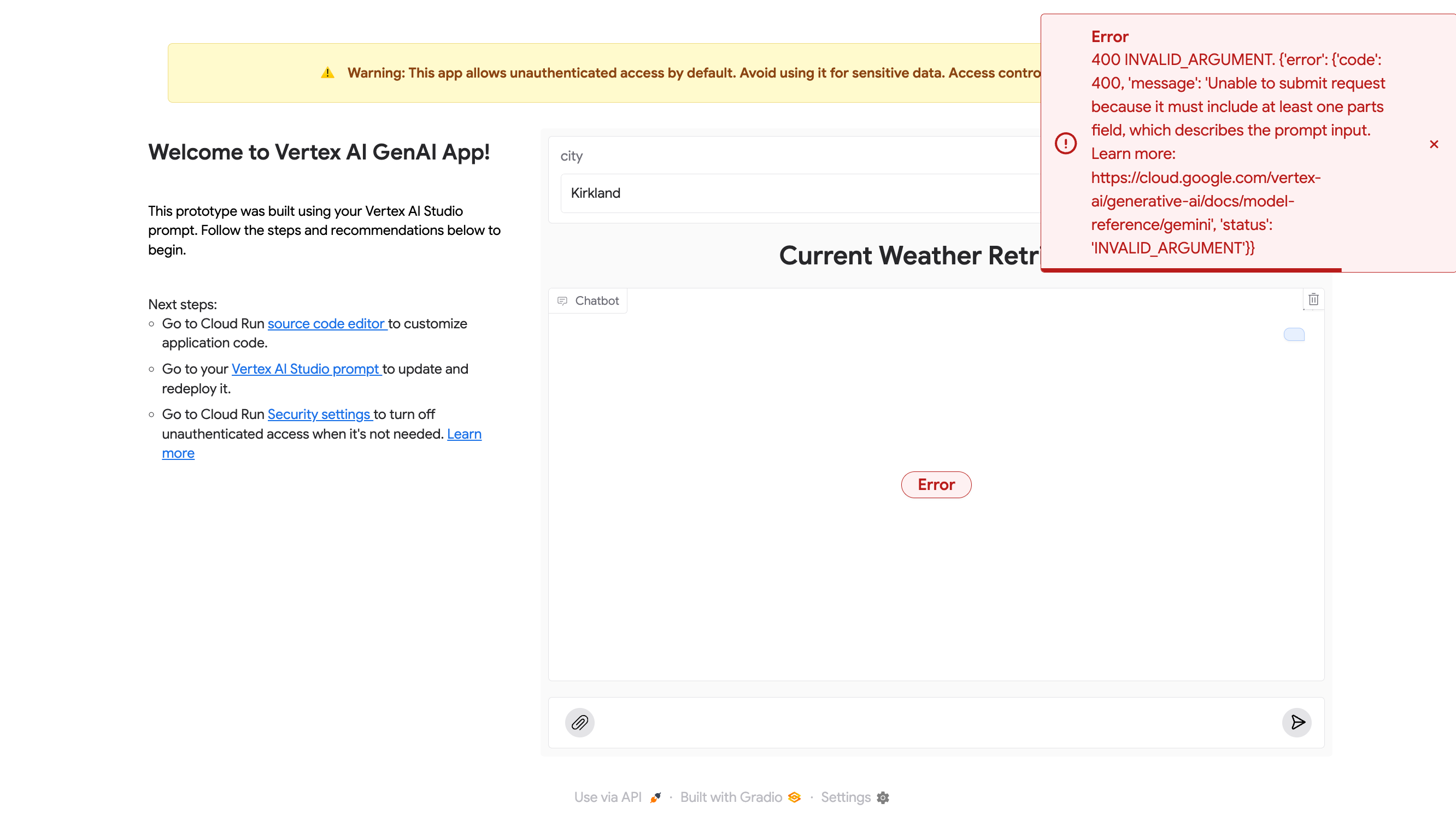Screen dimensions: 1456x815
Task: Click the Chatbot label icon
Action: point(562,300)
